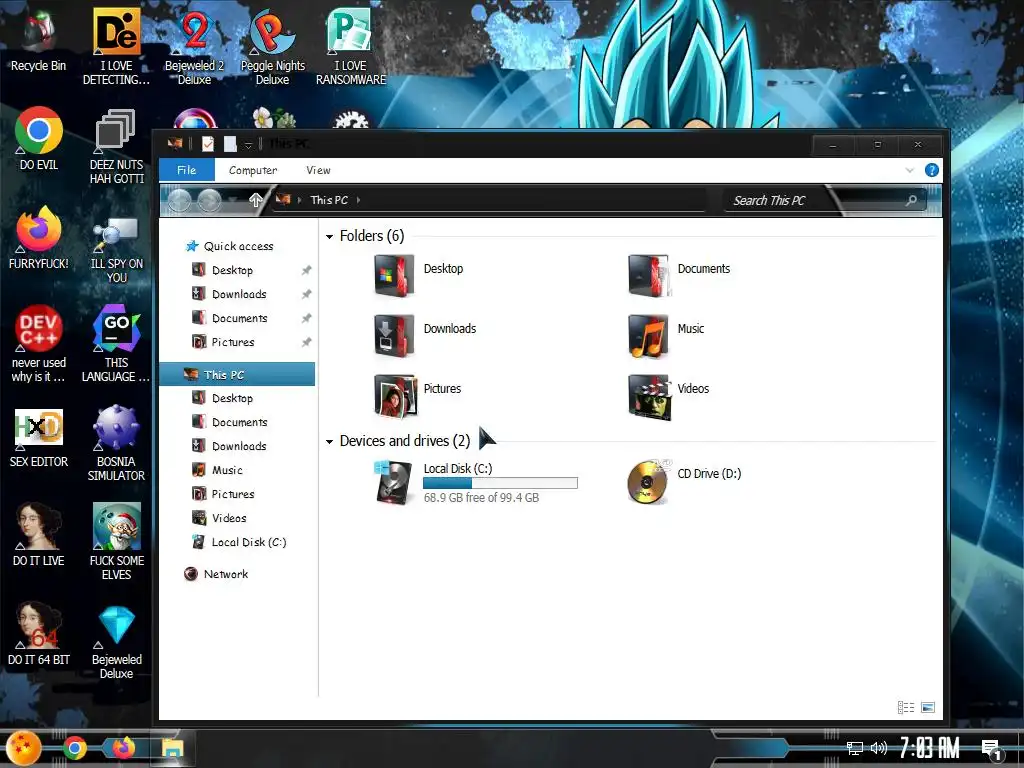
Task: Open the chevron after This PC in address bar
Action: coord(359,200)
